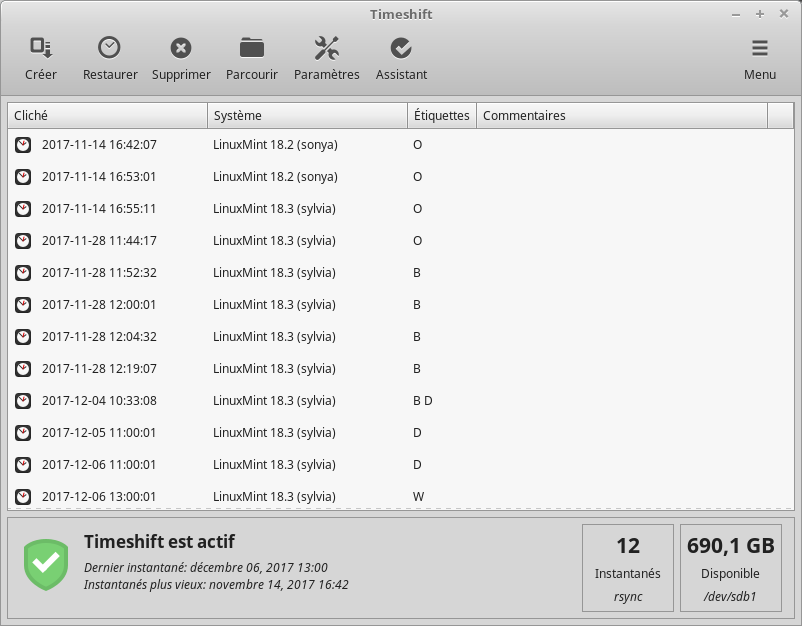802x626 pixels.
Task: Click the '12 Instantanés rsync' counter box
Action: coord(628,568)
